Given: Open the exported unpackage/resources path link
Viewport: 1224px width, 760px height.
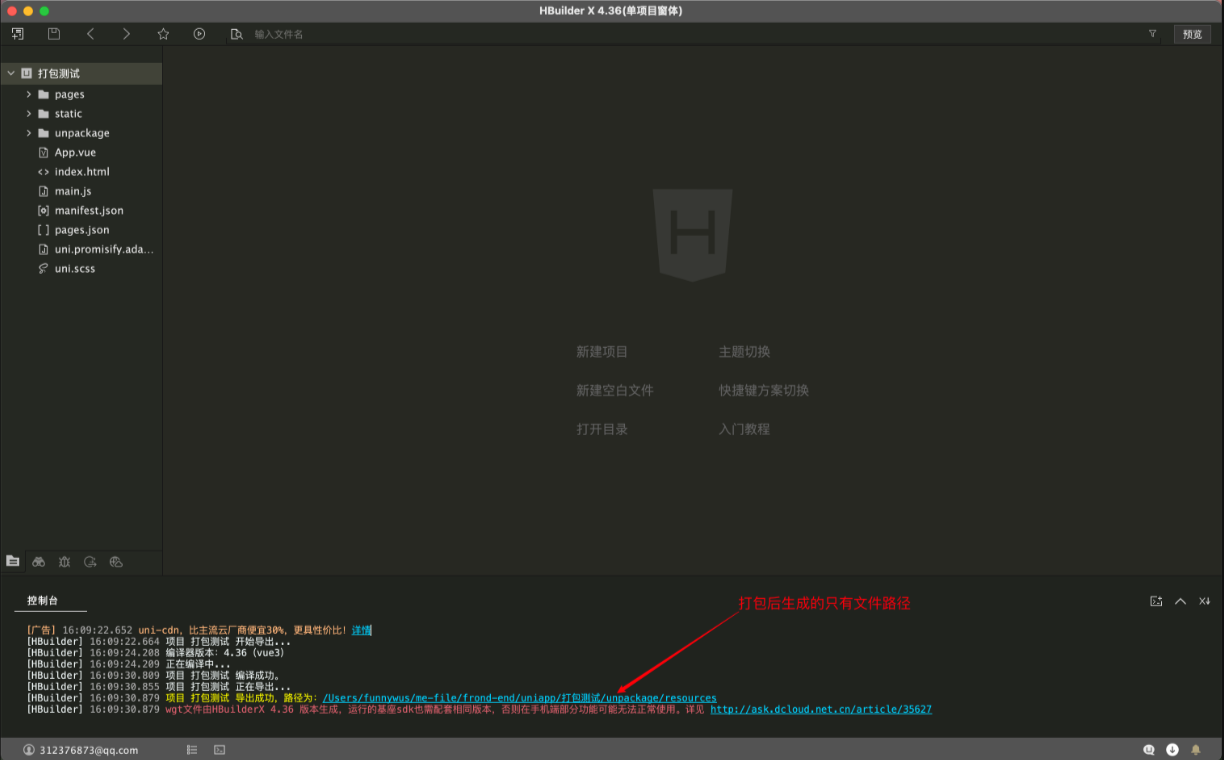Looking at the screenshot, I should click(520, 698).
